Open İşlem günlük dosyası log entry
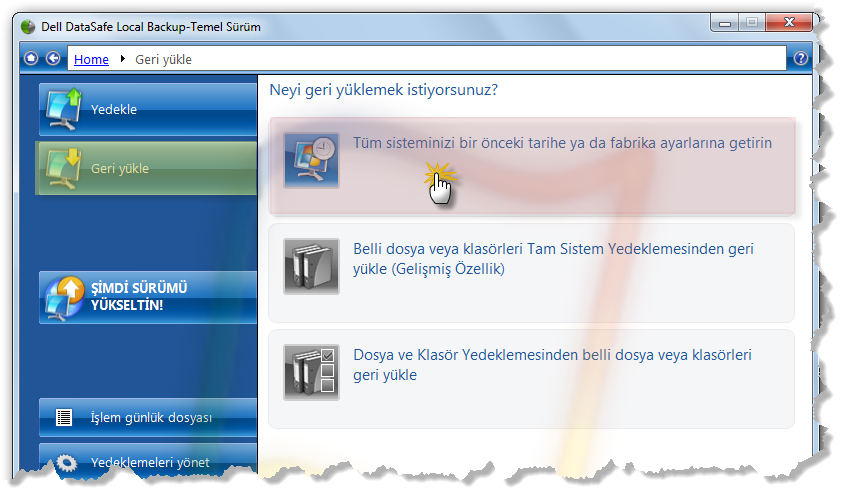This screenshot has height=504, width=854. pos(148,417)
